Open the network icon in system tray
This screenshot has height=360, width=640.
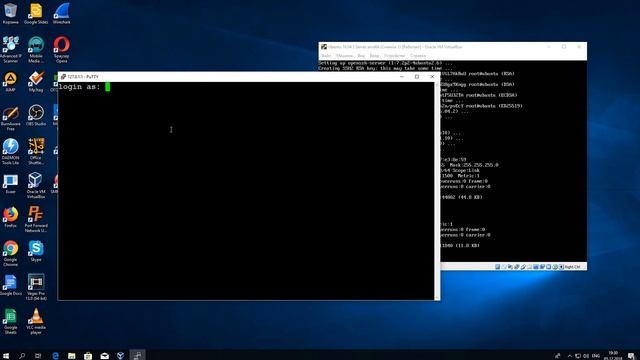(x=578, y=356)
